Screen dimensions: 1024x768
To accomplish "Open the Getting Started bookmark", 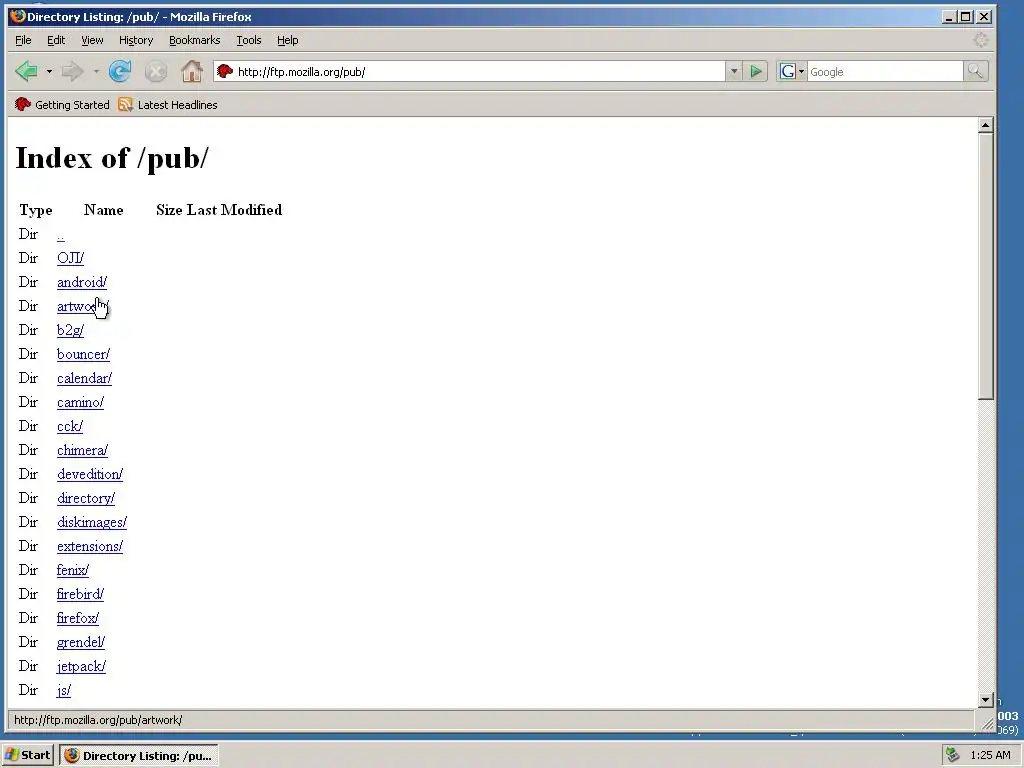I will tap(62, 104).
